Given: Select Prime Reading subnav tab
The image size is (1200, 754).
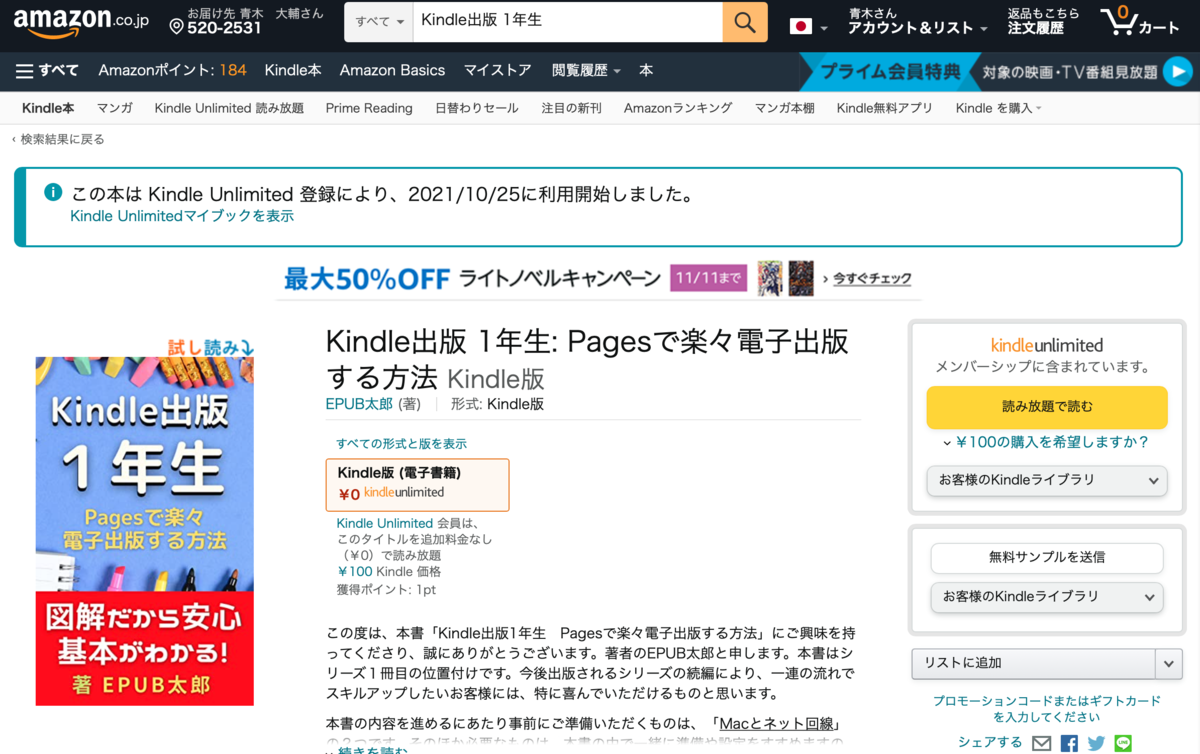Looking at the screenshot, I should coord(369,108).
